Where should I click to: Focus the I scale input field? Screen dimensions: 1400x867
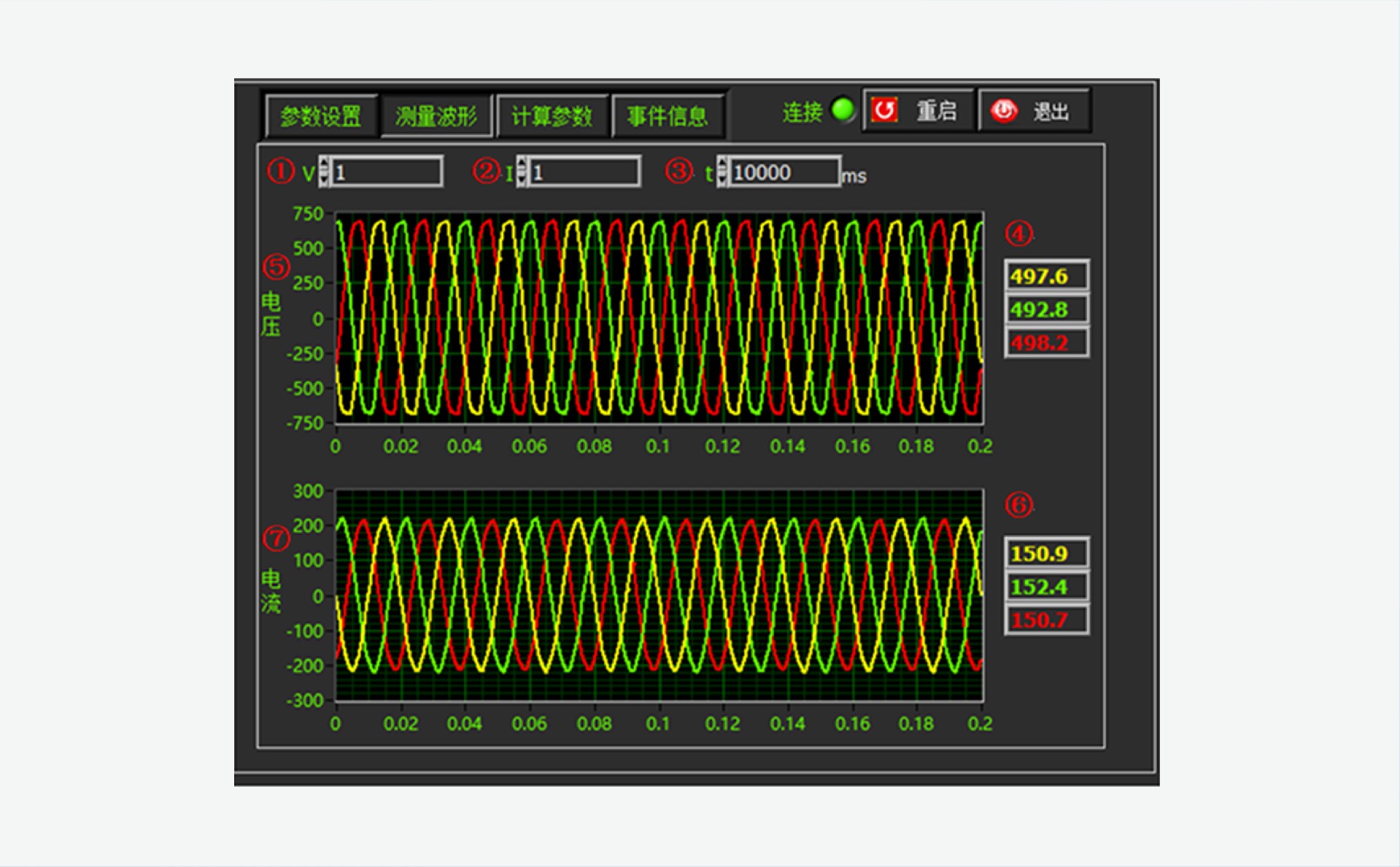[584, 172]
